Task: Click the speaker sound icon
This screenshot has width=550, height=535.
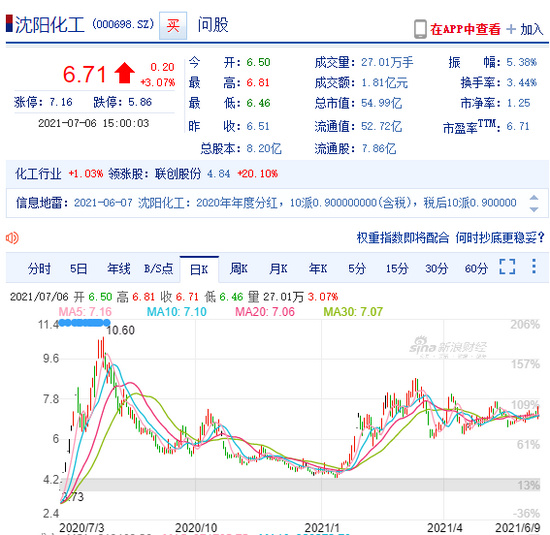Action: click(x=12, y=238)
